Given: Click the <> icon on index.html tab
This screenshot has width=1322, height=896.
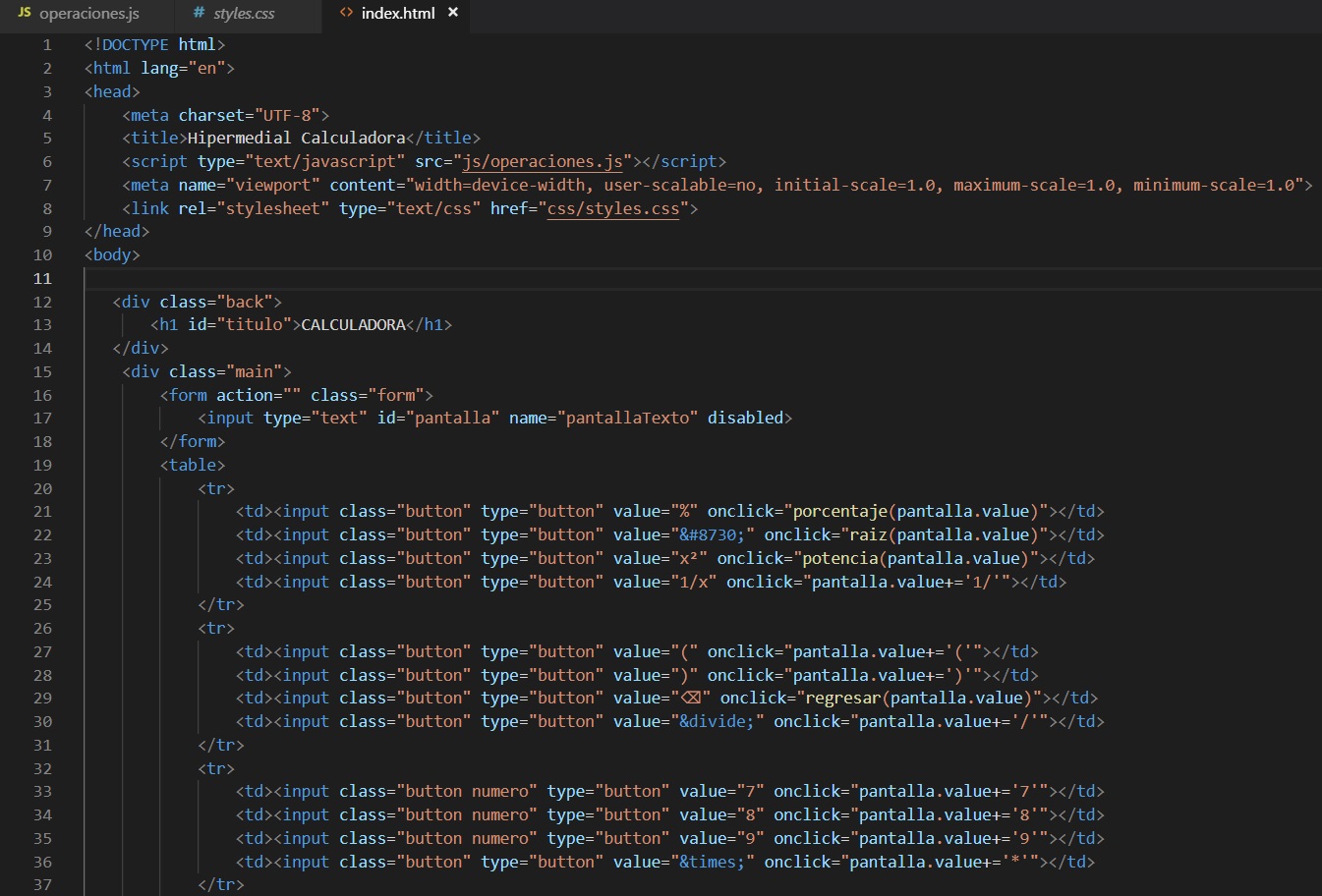Looking at the screenshot, I should 345,13.
